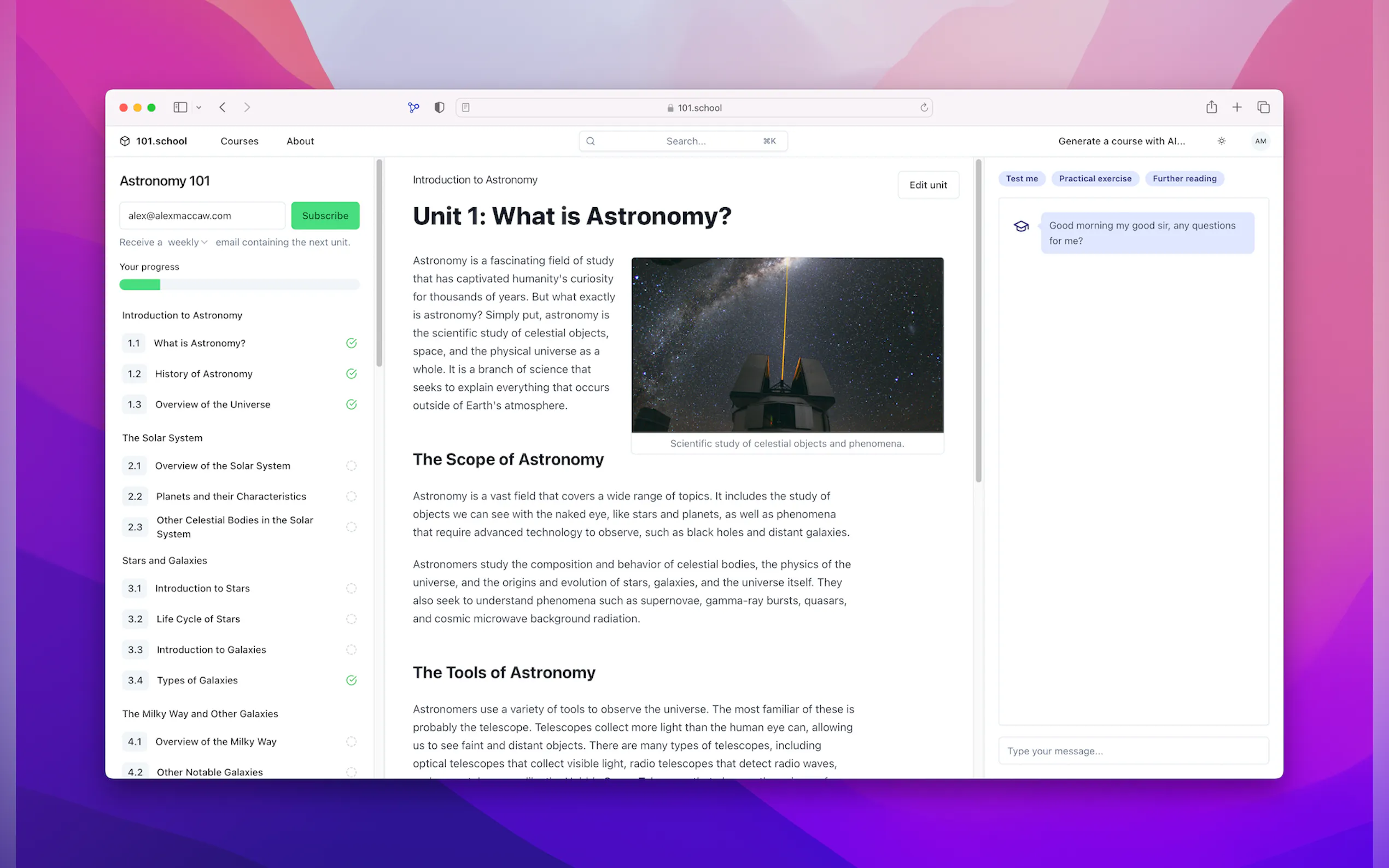
Task: Click the Type your message input field
Action: coord(1133,751)
